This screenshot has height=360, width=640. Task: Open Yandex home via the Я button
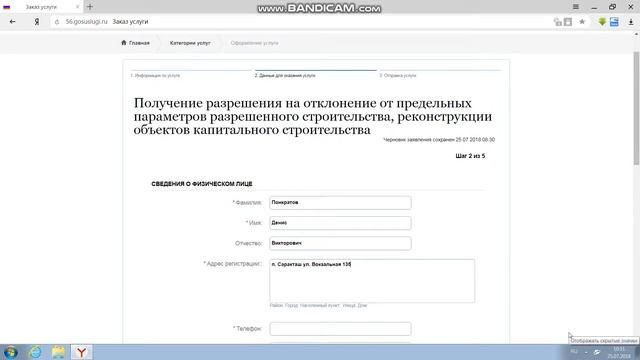(37, 22)
